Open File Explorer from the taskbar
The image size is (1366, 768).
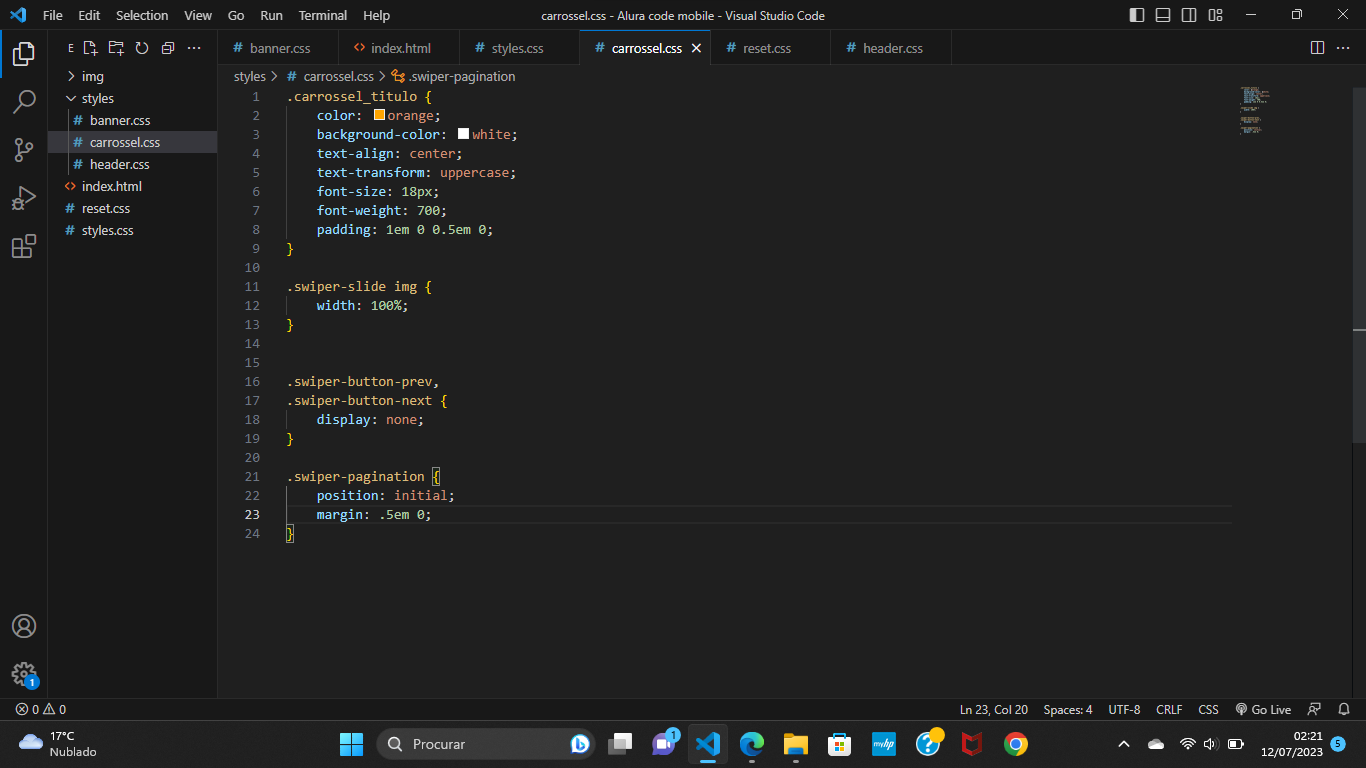(796, 744)
